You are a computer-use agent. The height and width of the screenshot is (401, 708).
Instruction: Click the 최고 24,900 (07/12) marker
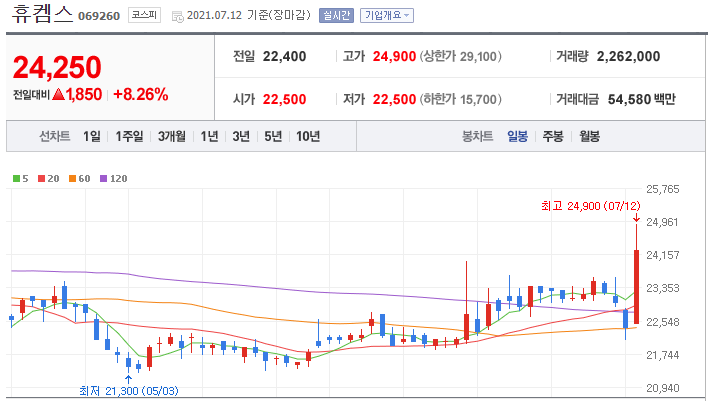pyautogui.click(x=591, y=206)
